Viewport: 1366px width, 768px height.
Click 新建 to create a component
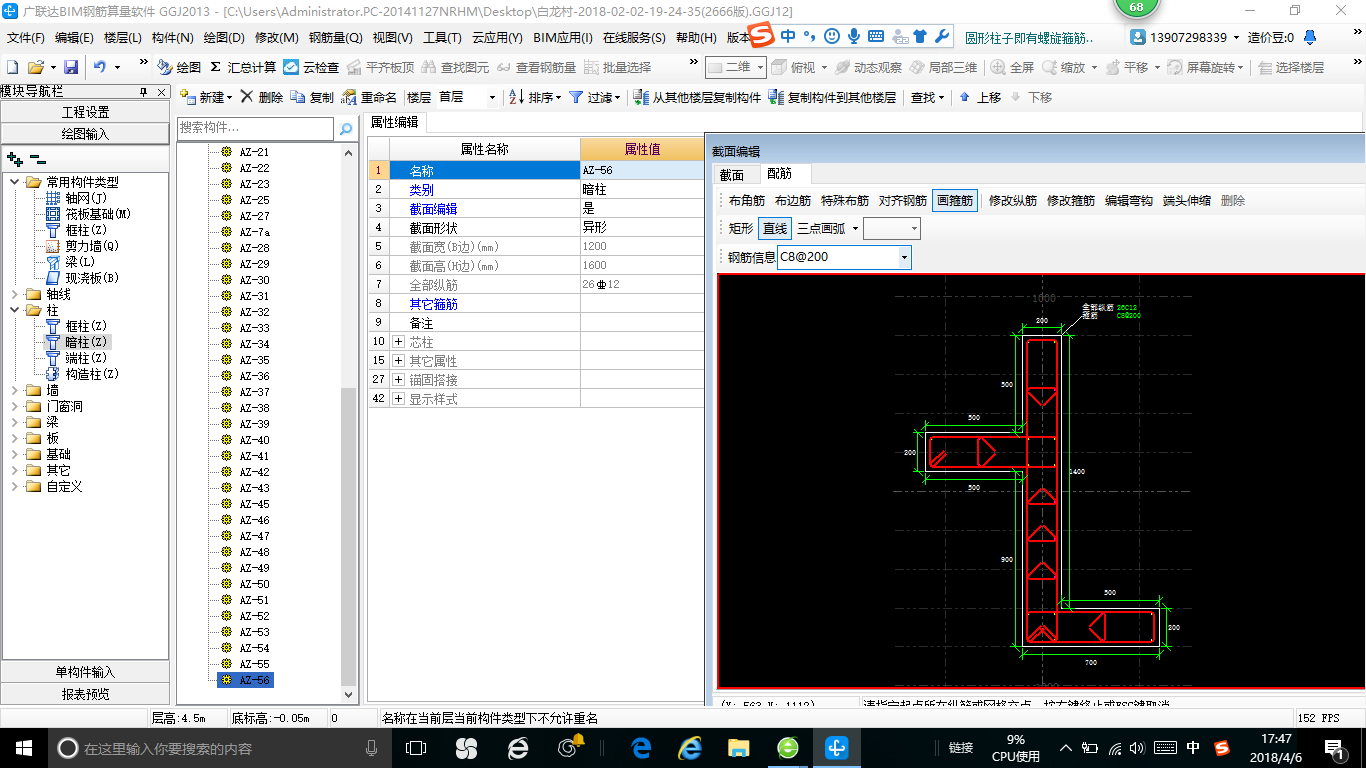tap(206, 97)
